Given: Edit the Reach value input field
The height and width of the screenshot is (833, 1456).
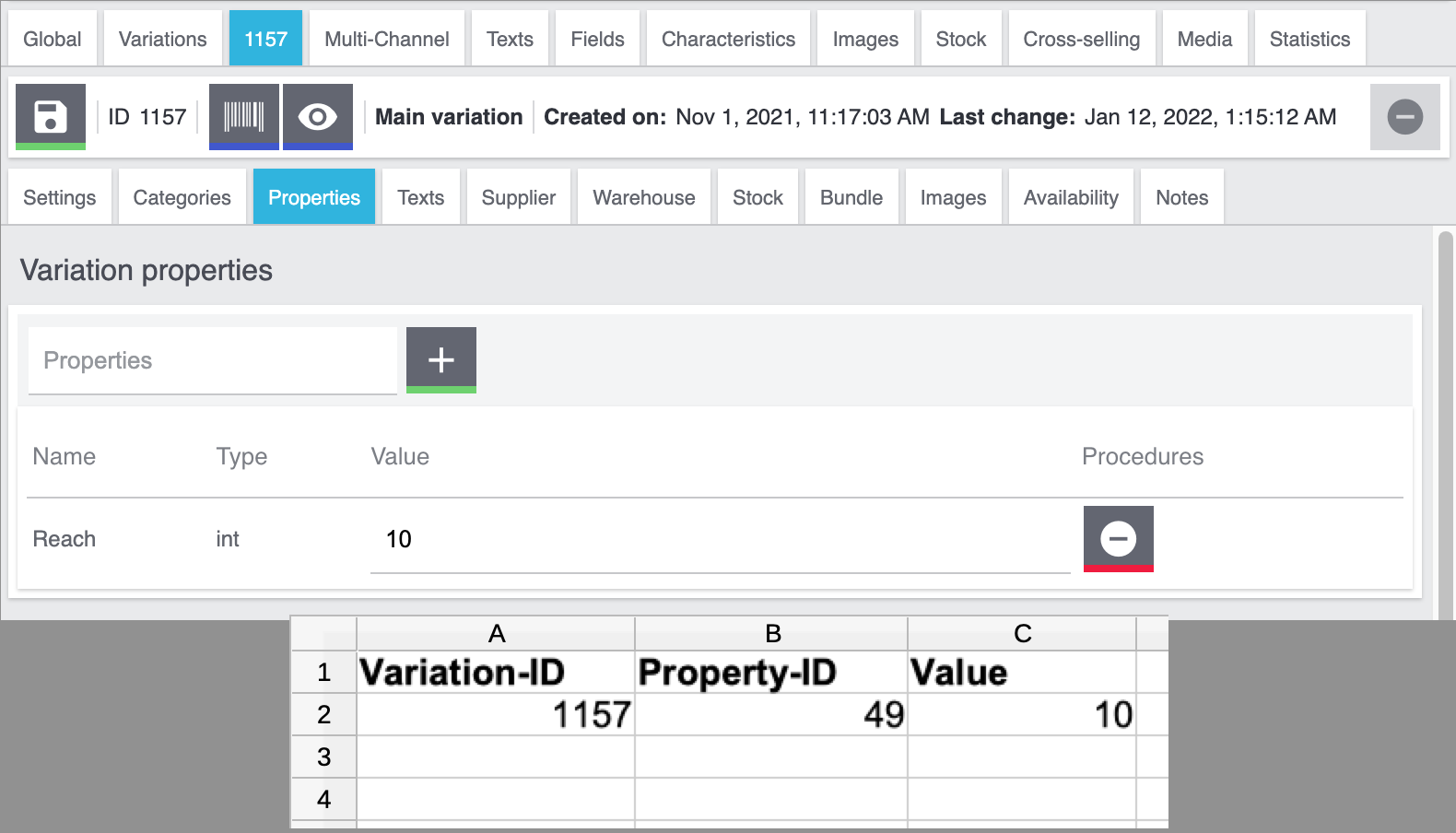Looking at the screenshot, I should [x=719, y=539].
